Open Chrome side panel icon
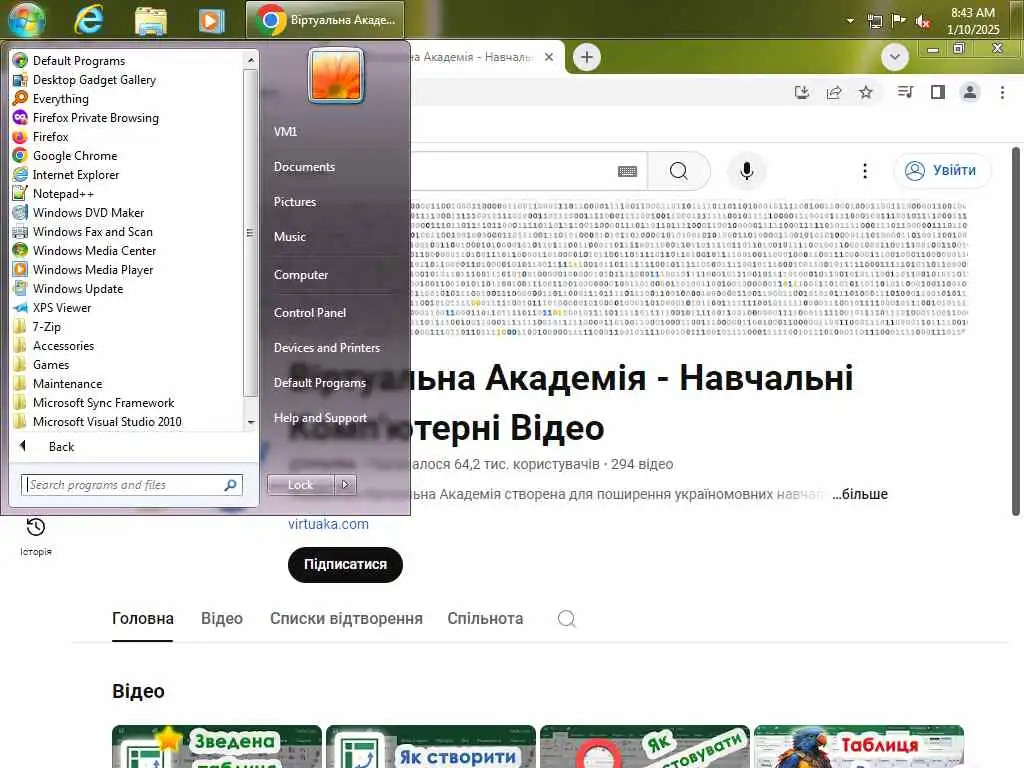The height and width of the screenshot is (768, 1024). pyautogui.click(x=938, y=92)
